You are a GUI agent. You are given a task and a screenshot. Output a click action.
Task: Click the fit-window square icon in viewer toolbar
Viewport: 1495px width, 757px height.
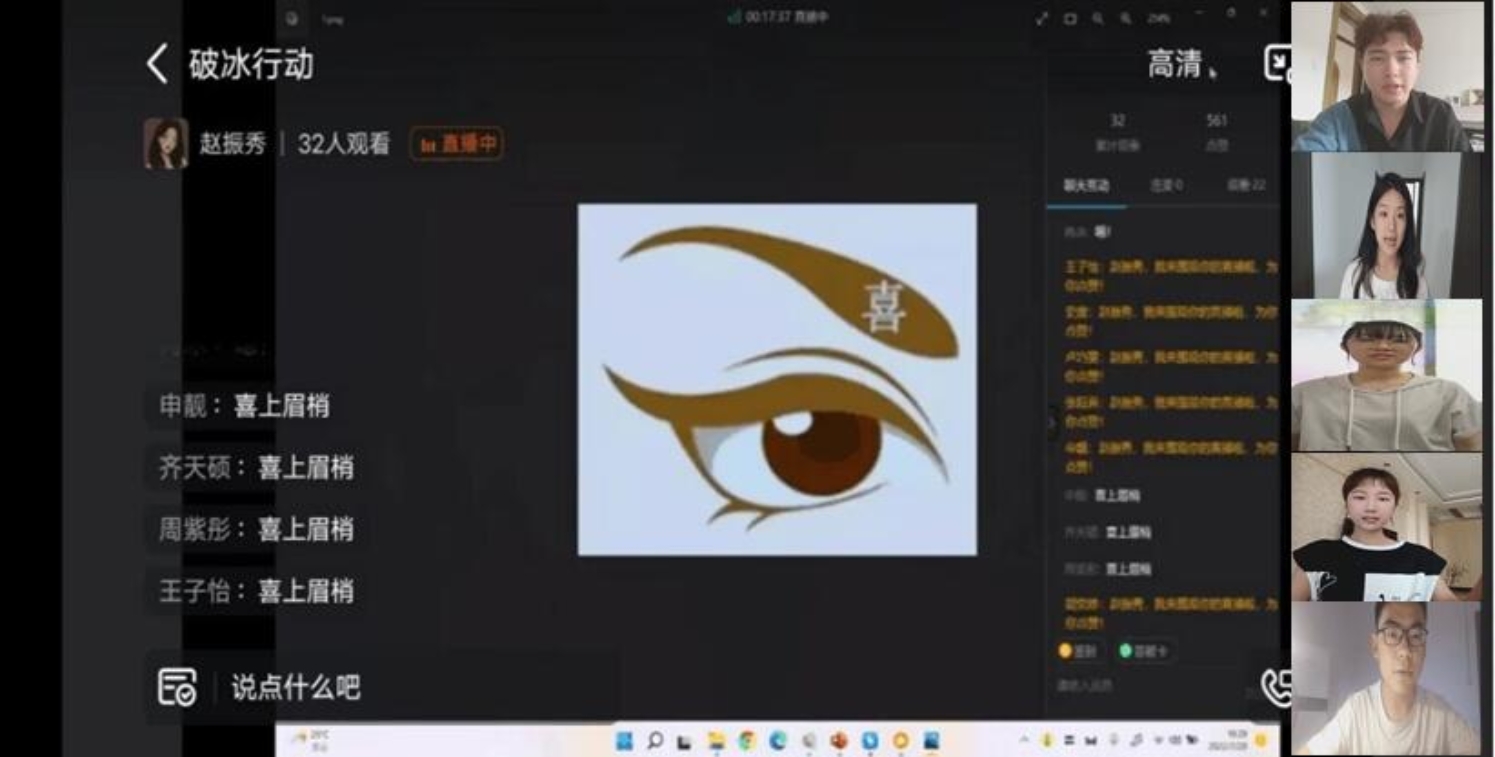(1069, 18)
